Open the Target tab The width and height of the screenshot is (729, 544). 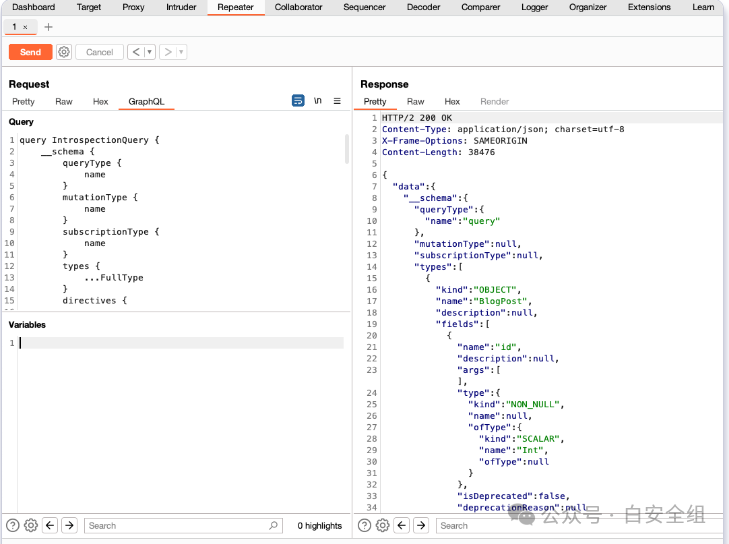[89, 7]
